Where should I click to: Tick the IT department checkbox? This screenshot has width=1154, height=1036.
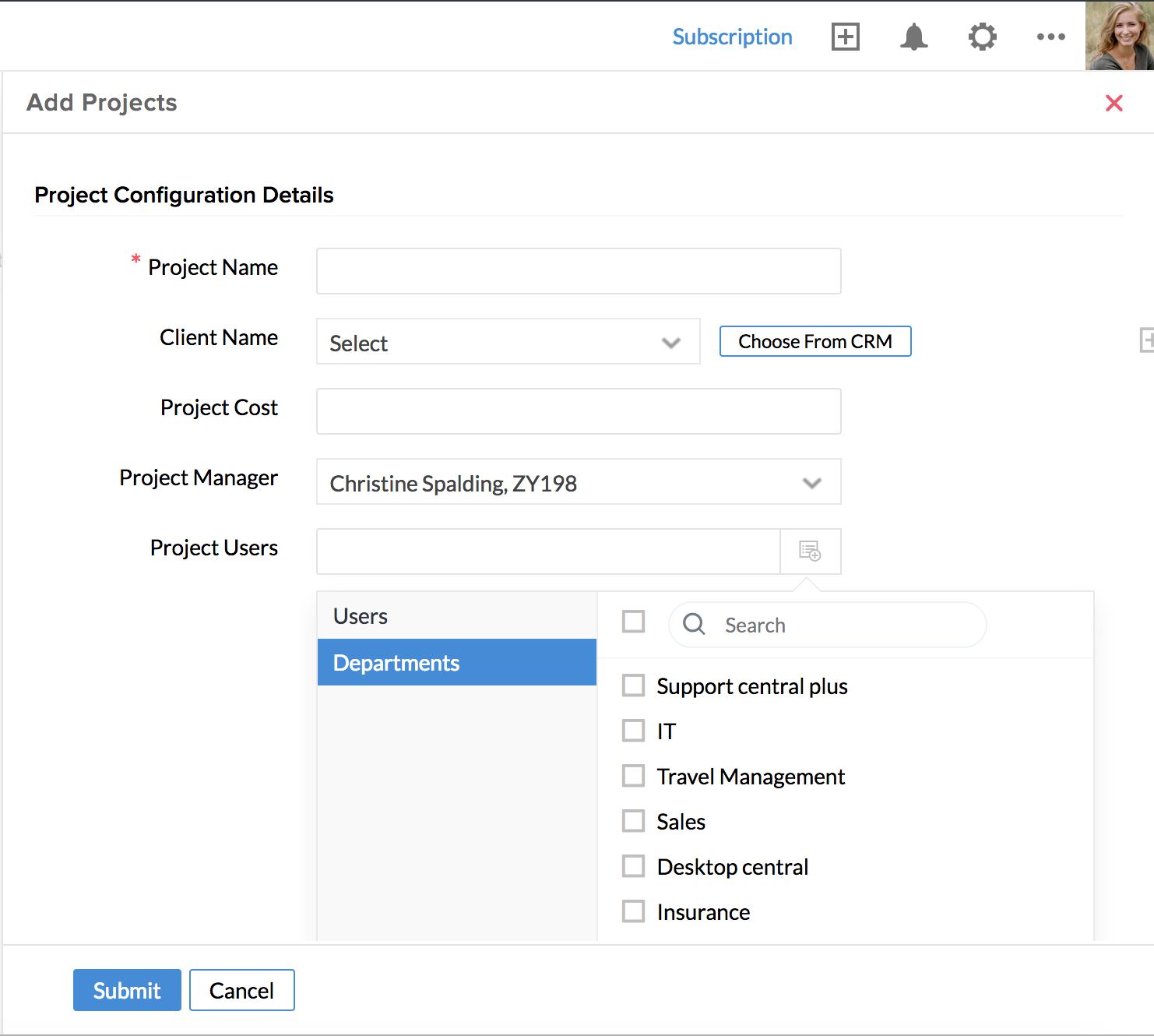click(633, 731)
